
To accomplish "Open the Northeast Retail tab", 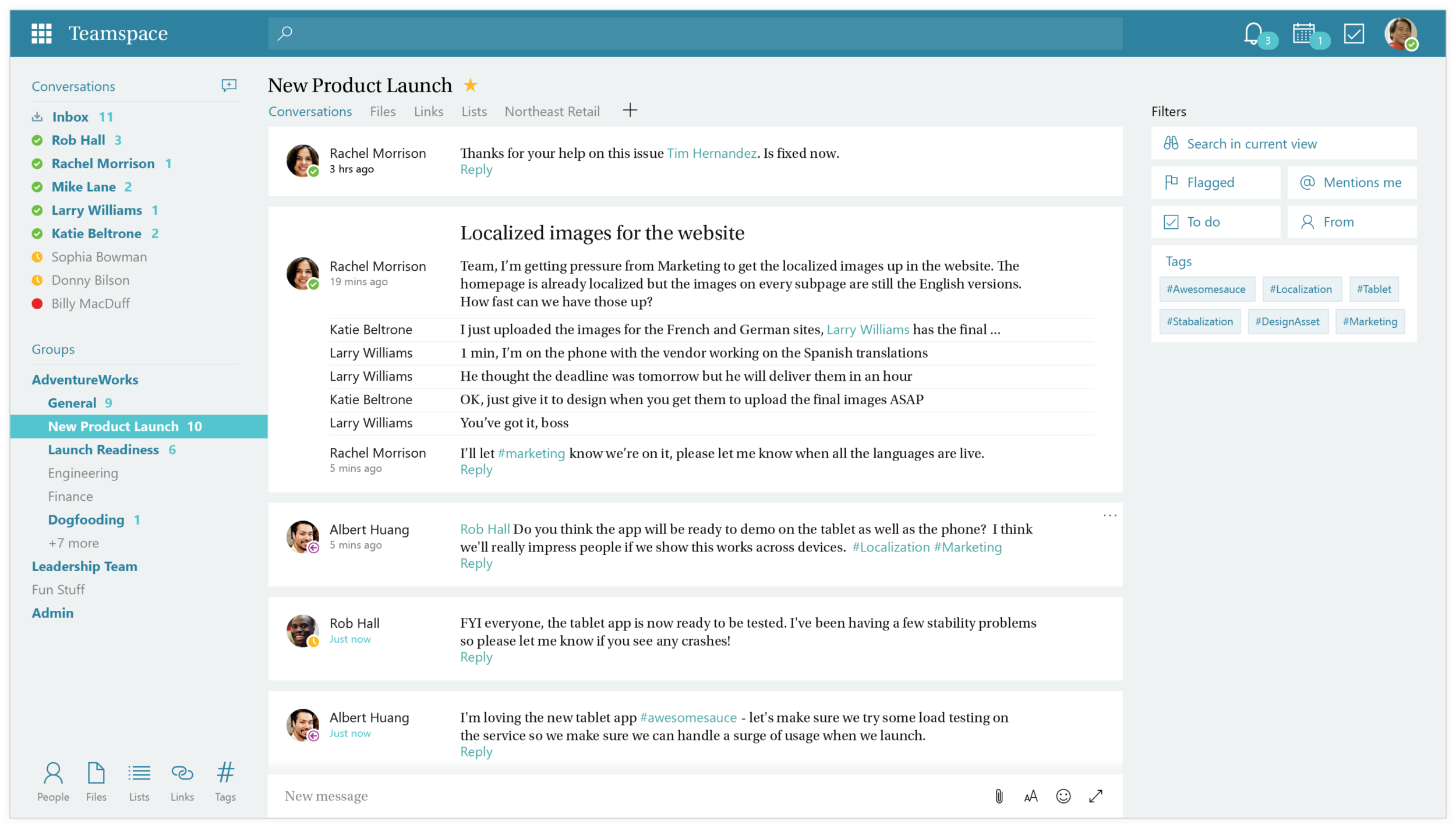I will click(x=552, y=111).
